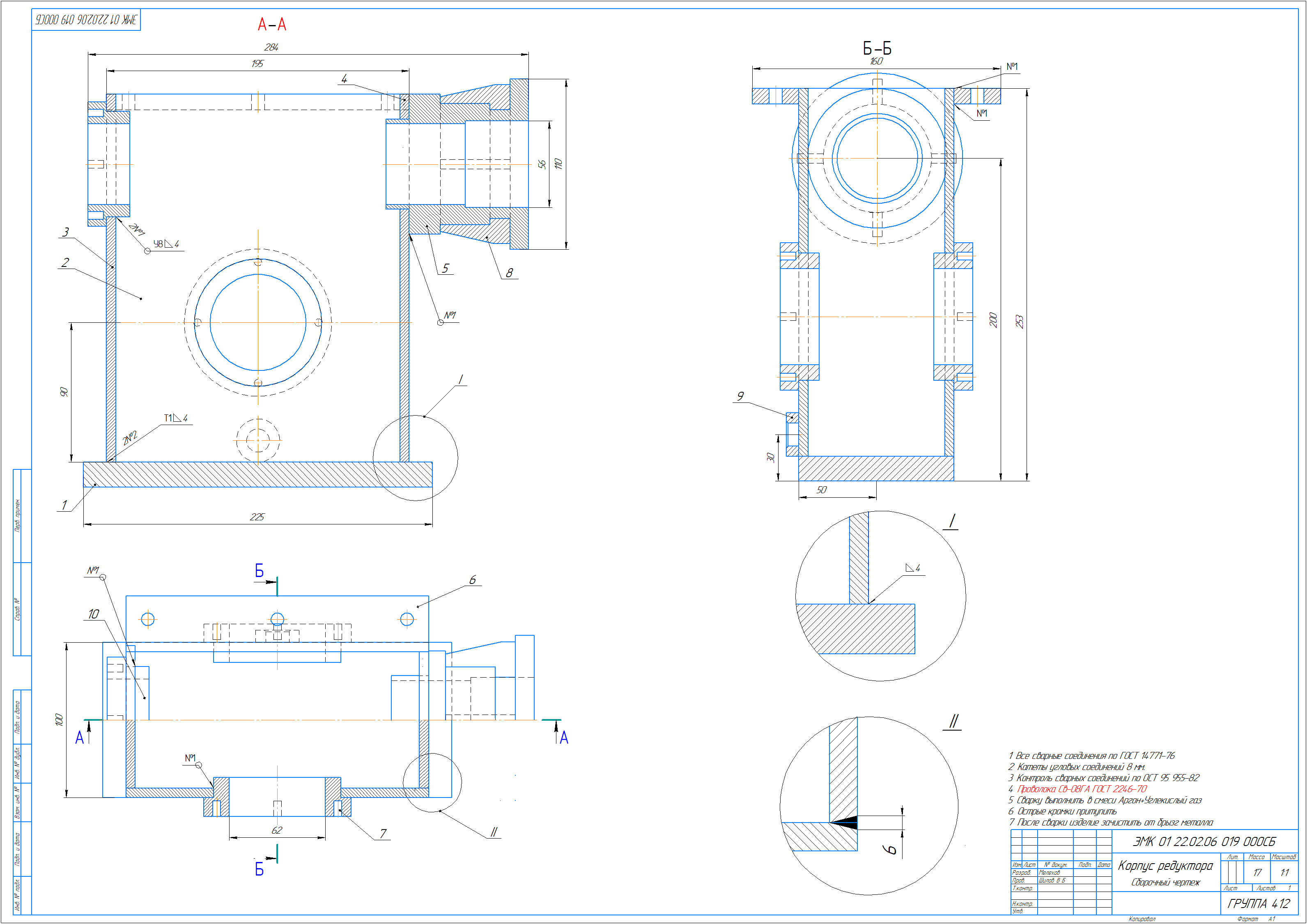Click part callout number 8 label

(510, 273)
